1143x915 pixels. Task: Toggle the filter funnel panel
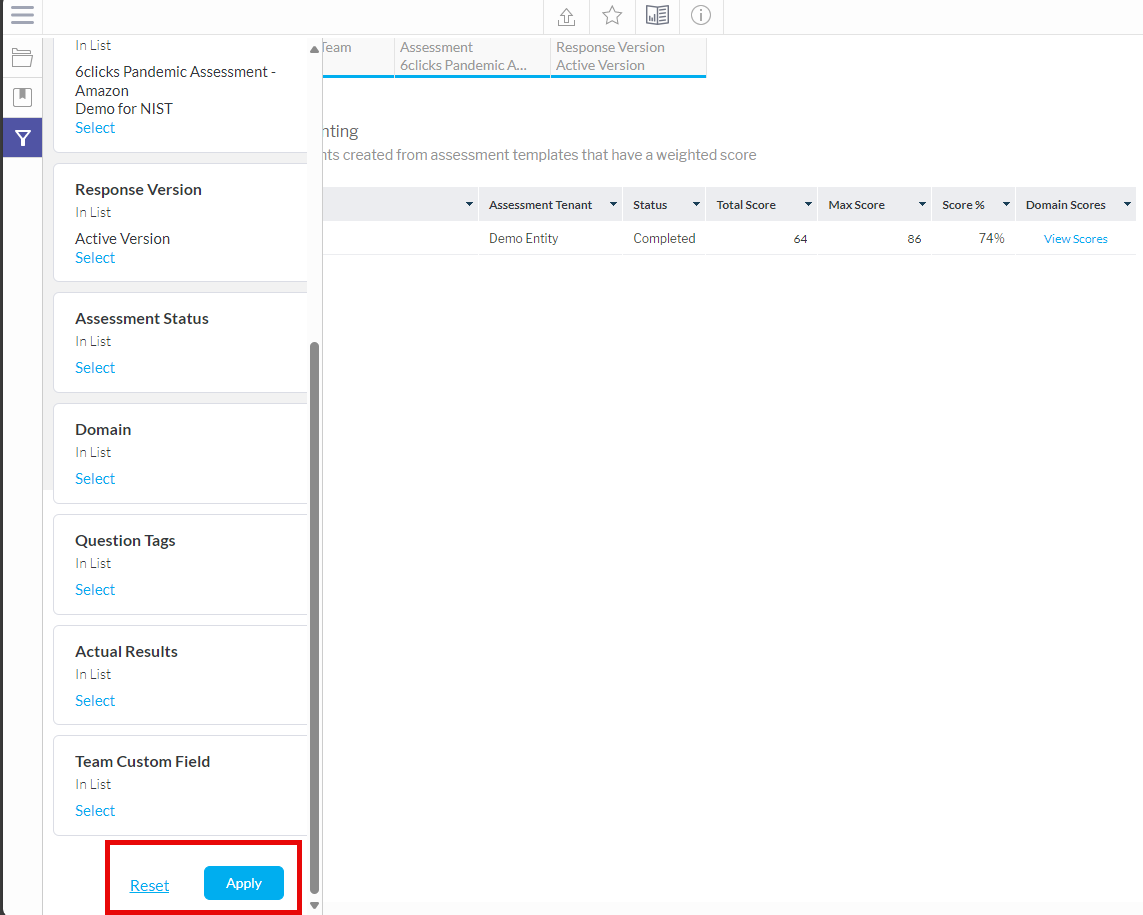point(23,138)
